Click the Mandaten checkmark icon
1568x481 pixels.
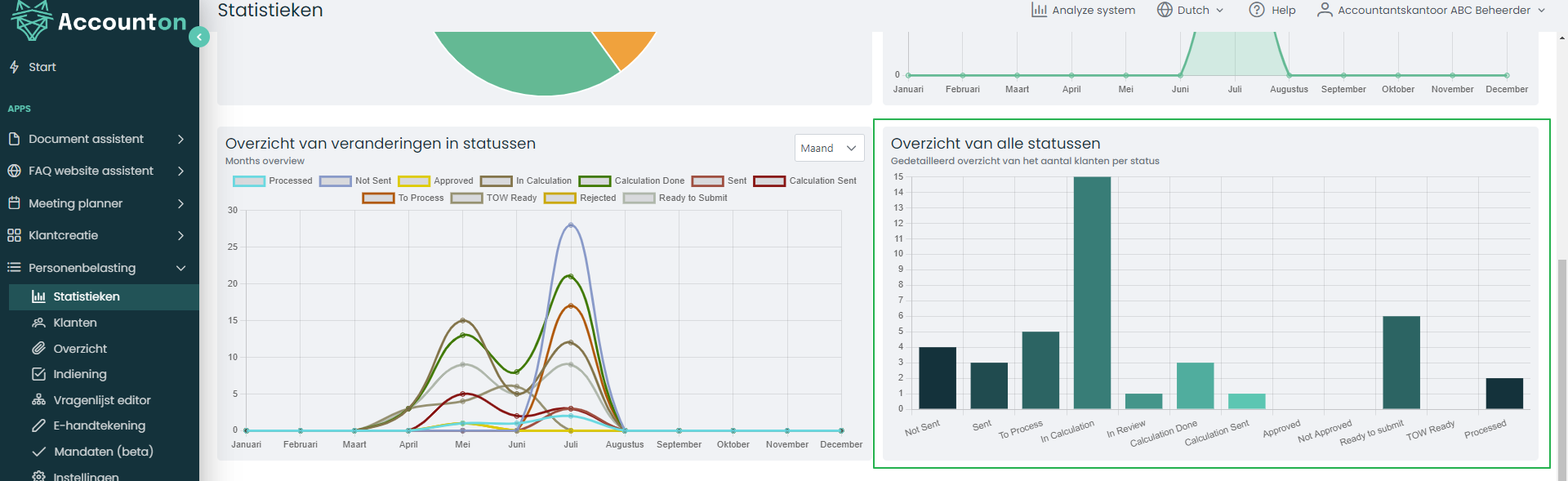tap(38, 452)
